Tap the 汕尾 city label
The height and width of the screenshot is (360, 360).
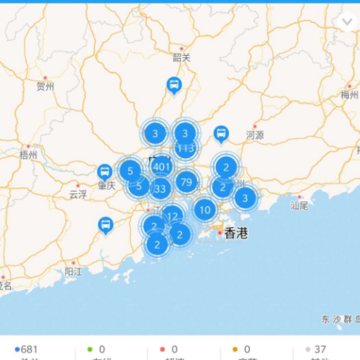[299, 206]
